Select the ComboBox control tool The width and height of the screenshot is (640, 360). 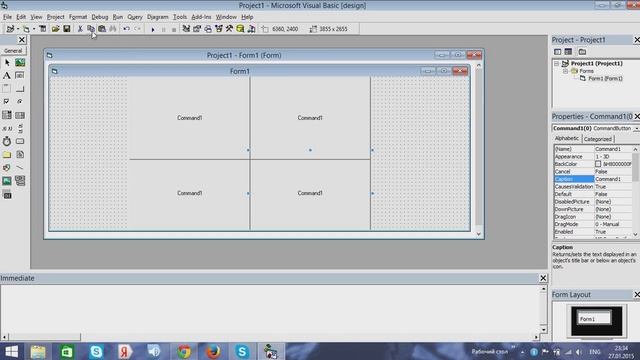pyautogui.click(x=7, y=115)
